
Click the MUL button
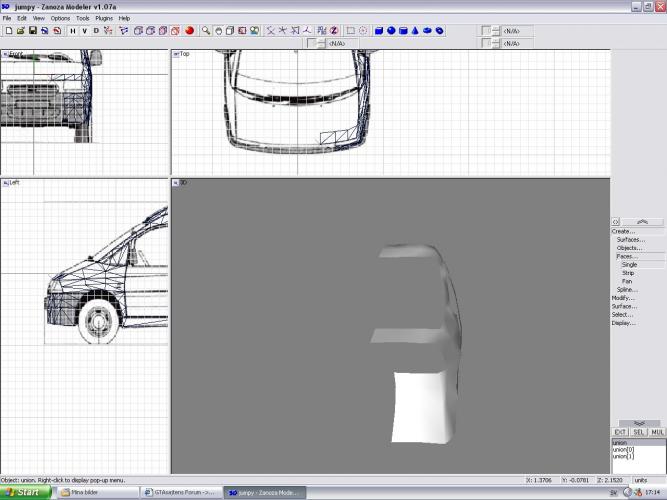coord(657,432)
